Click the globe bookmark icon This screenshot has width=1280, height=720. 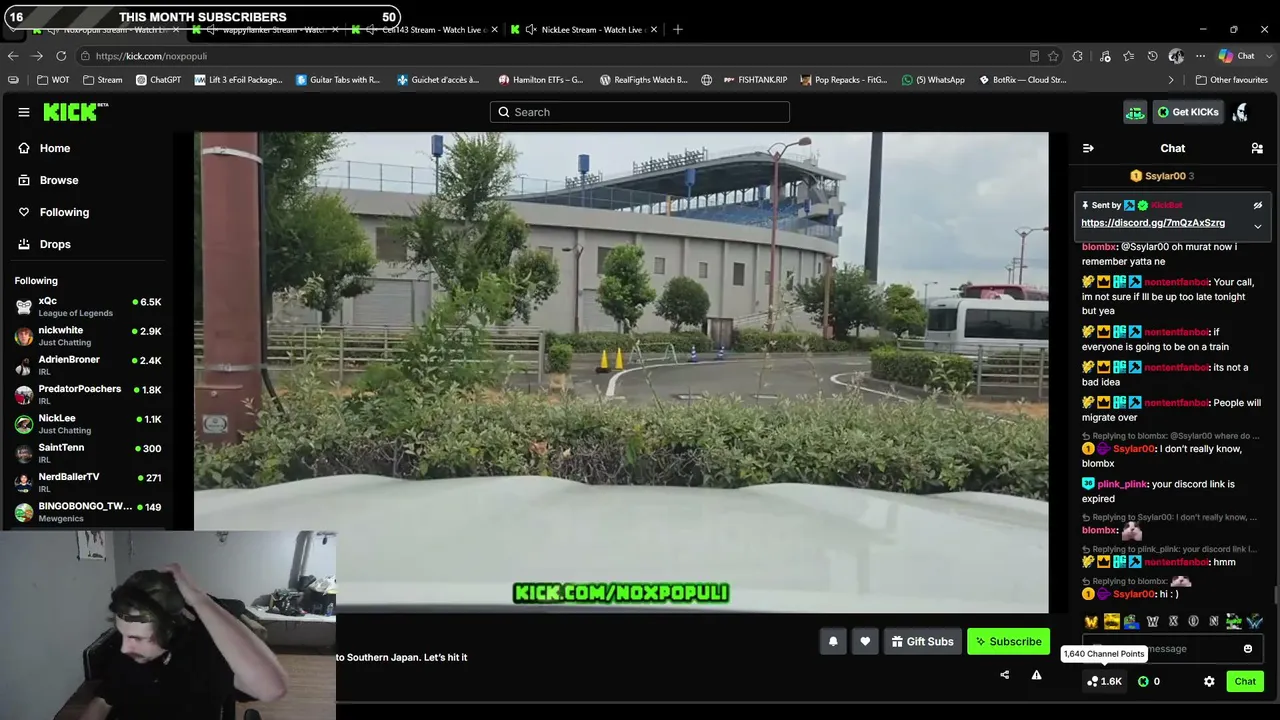click(707, 80)
